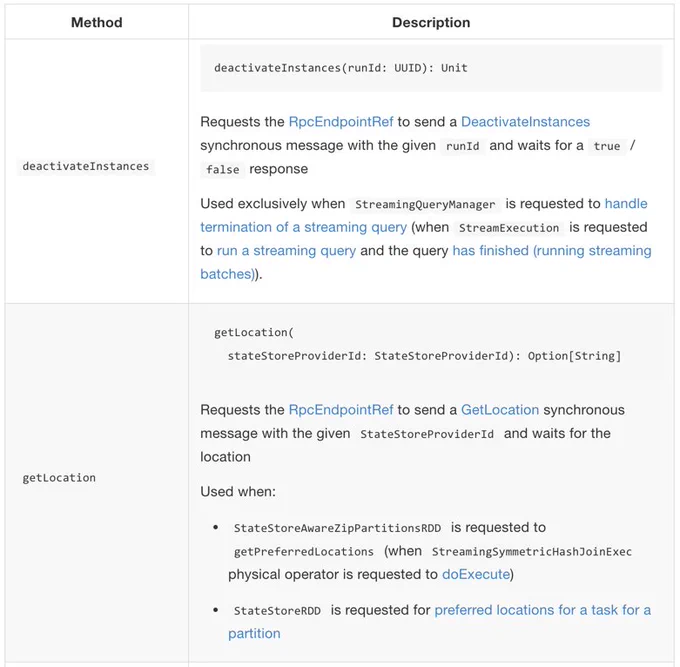Click the StateStoreRDD inline code
Image resolution: width=680 pixels, height=667 pixels.
(277, 611)
